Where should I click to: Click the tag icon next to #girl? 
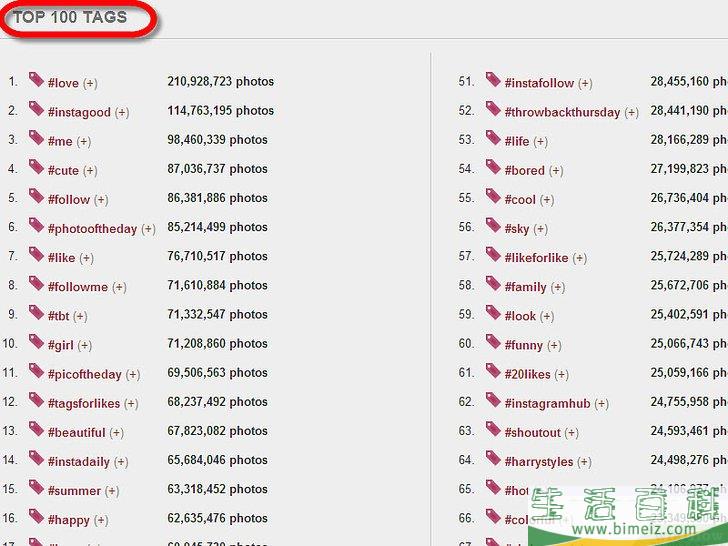click(36, 342)
